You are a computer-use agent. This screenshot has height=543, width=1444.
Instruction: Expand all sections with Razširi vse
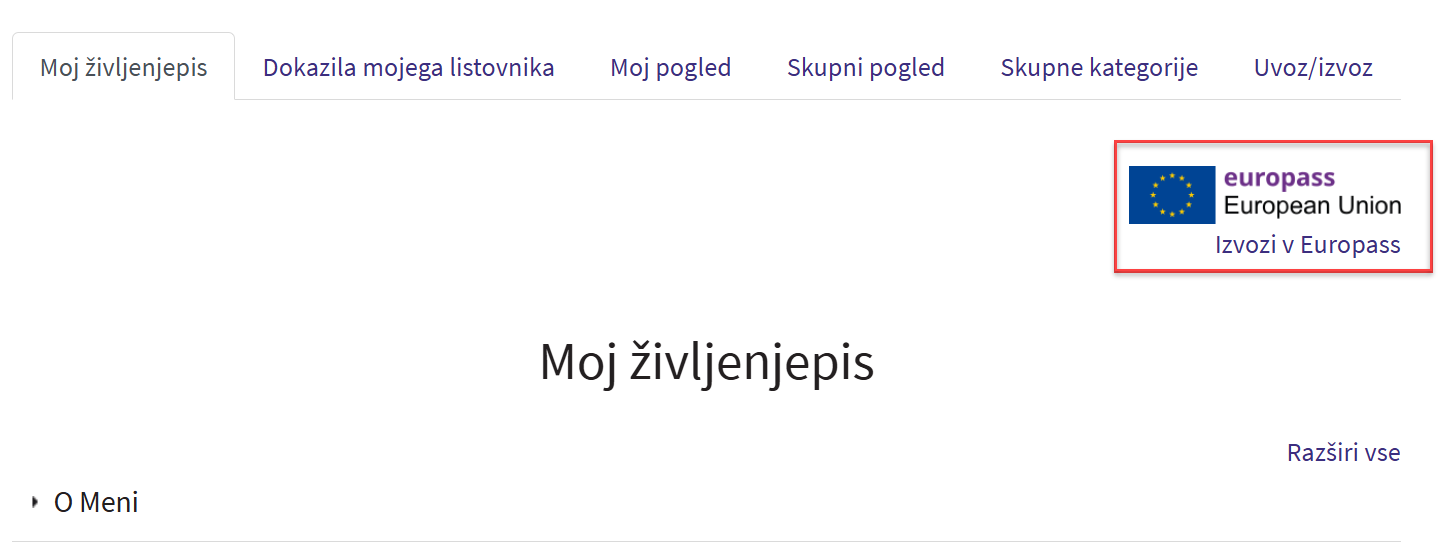pos(1343,453)
